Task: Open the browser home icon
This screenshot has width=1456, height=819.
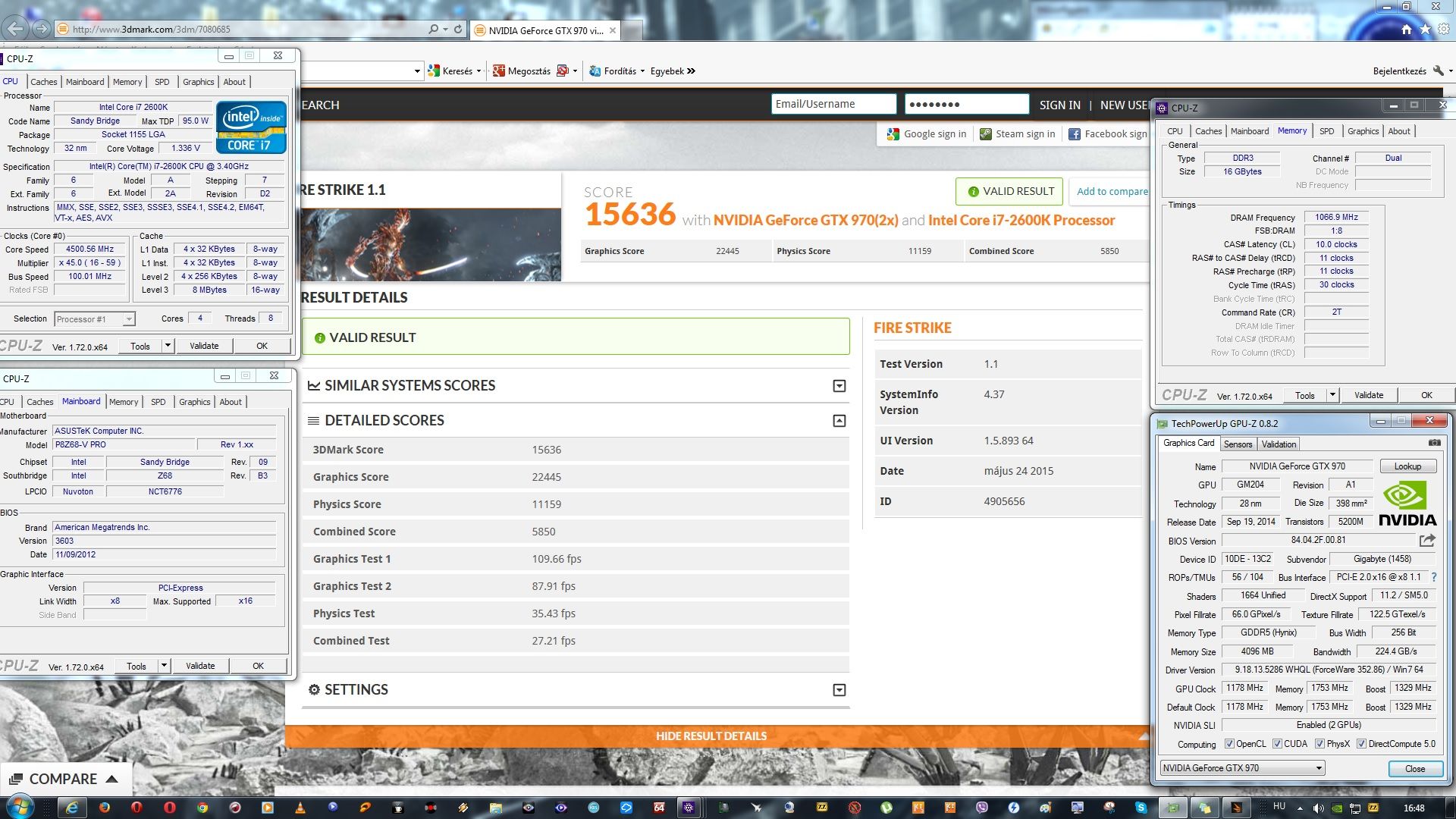Action: click(1406, 30)
